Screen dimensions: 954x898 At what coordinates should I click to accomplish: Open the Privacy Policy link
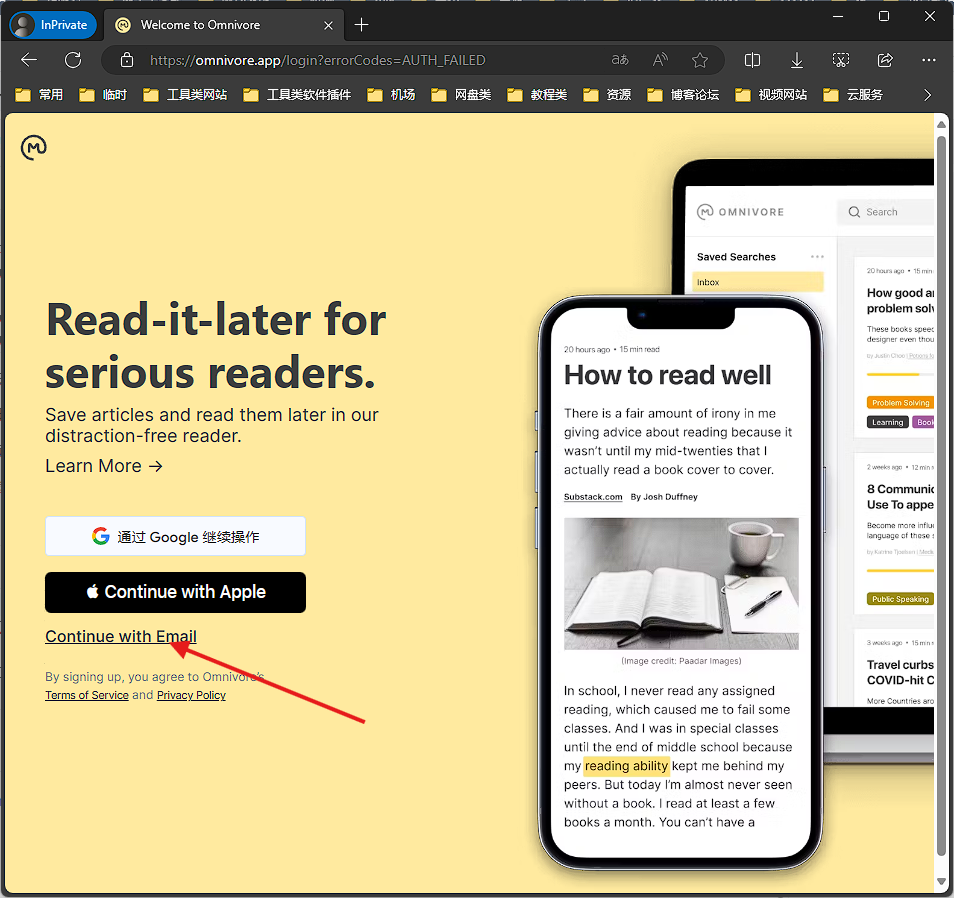click(x=191, y=695)
